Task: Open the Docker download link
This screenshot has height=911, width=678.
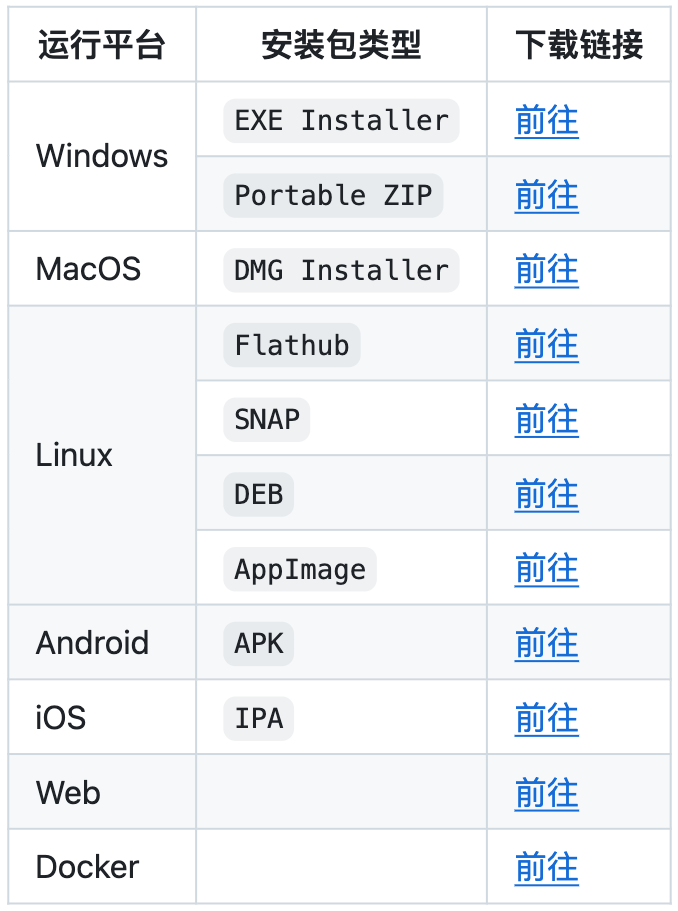Action: (546, 867)
